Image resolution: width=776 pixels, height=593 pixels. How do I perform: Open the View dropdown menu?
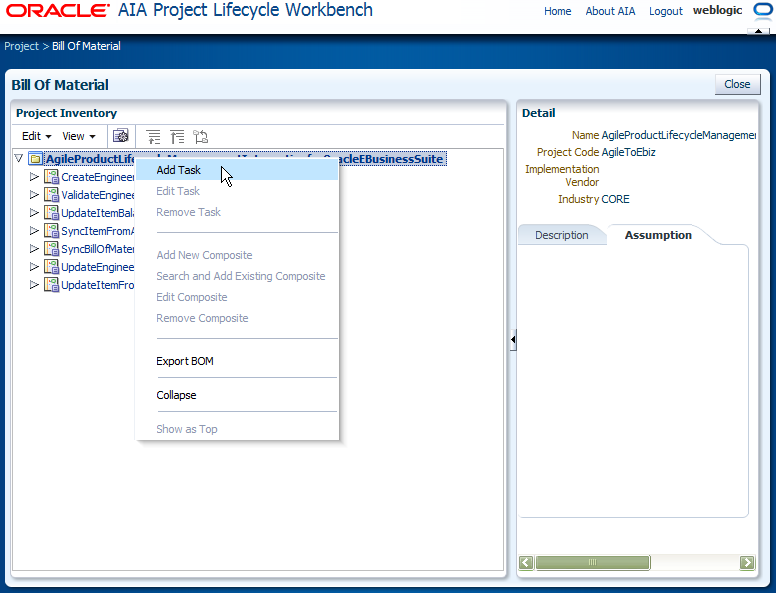(x=79, y=136)
